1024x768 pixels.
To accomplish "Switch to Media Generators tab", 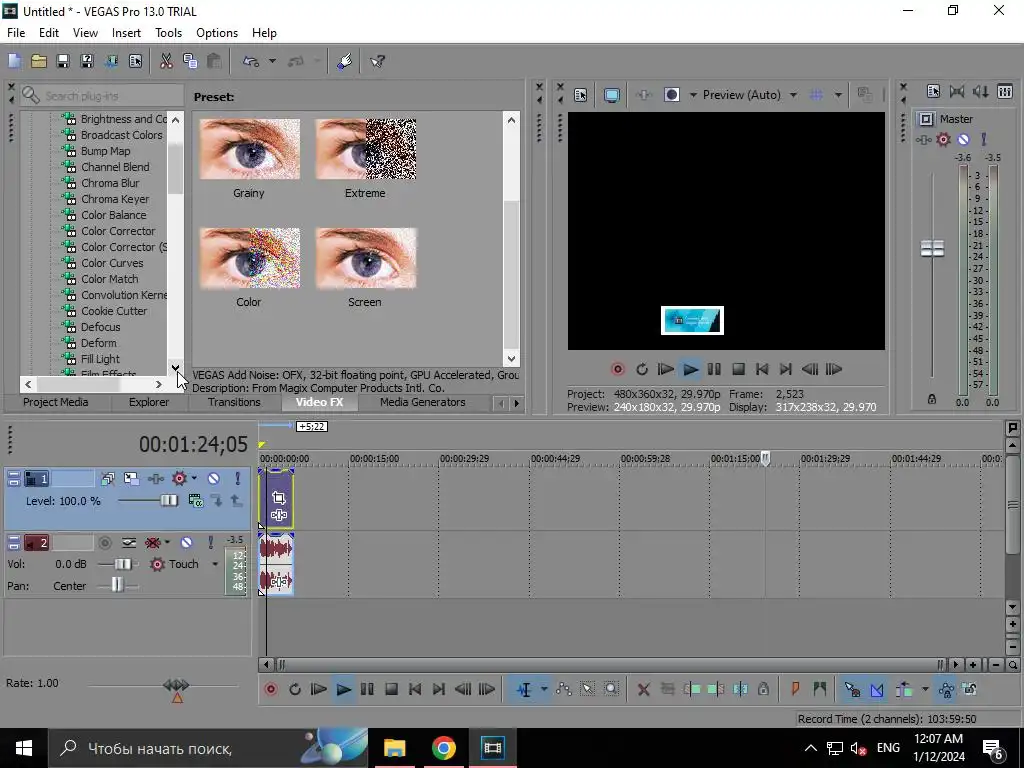I will 423,402.
